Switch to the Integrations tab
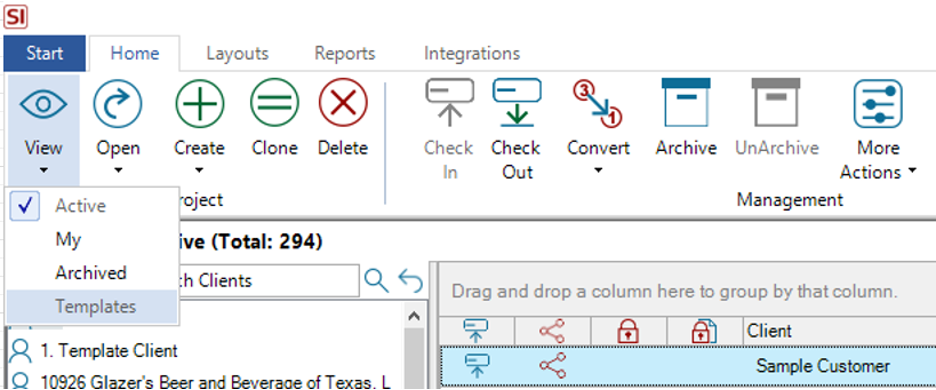This screenshot has height=390, width=936. [472, 53]
